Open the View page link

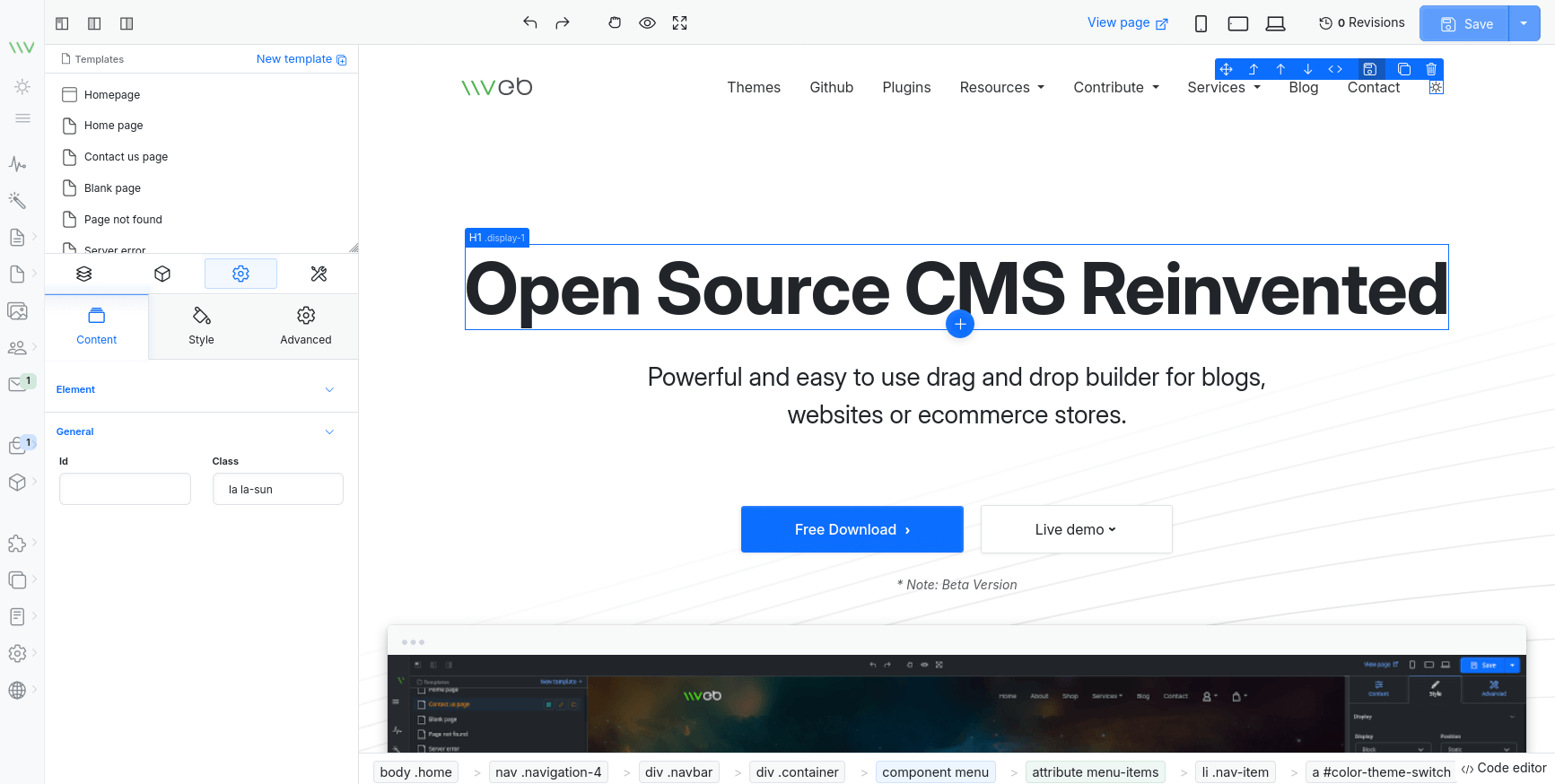click(x=1128, y=22)
